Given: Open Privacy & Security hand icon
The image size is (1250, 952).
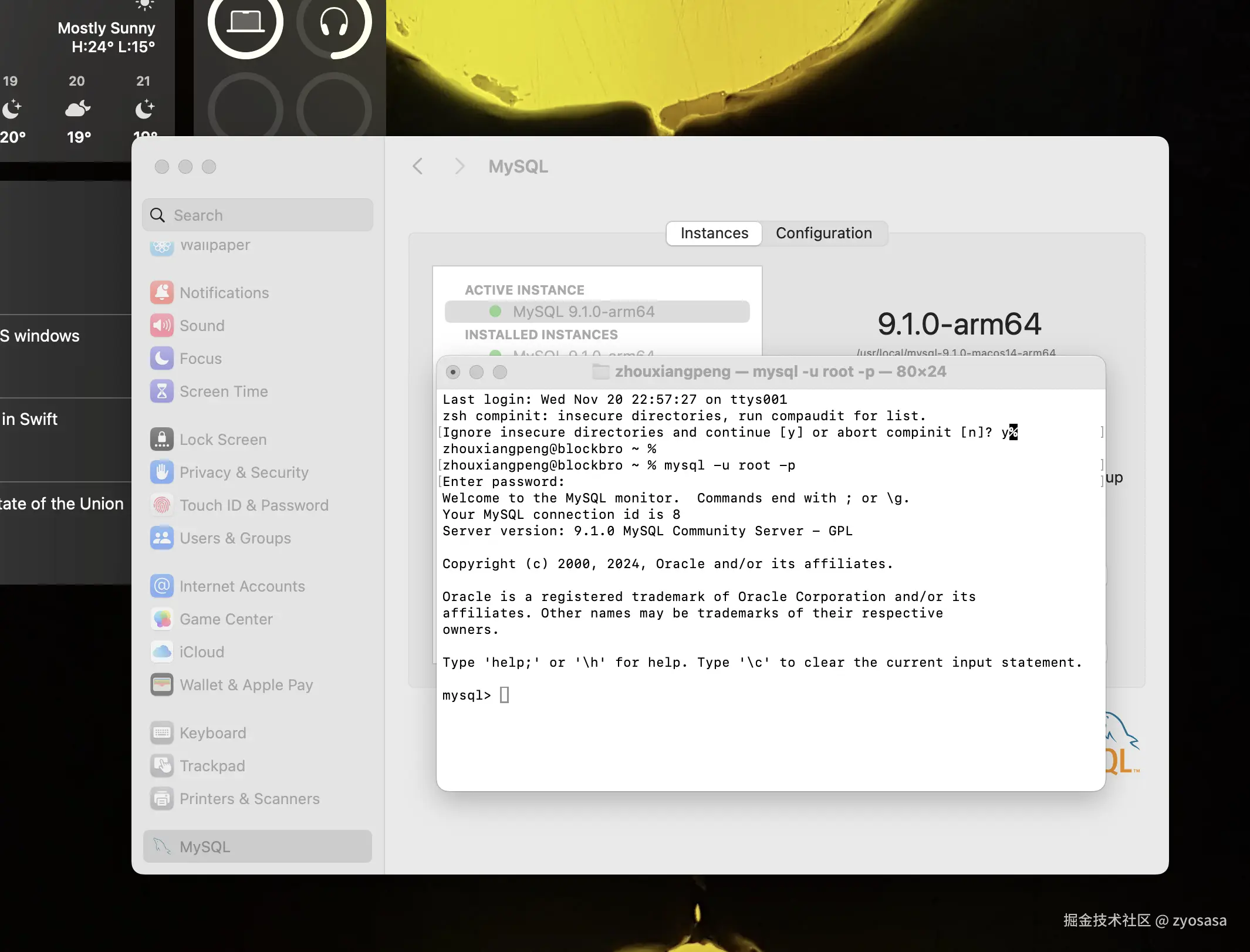Looking at the screenshot, I should pos(162,472).
